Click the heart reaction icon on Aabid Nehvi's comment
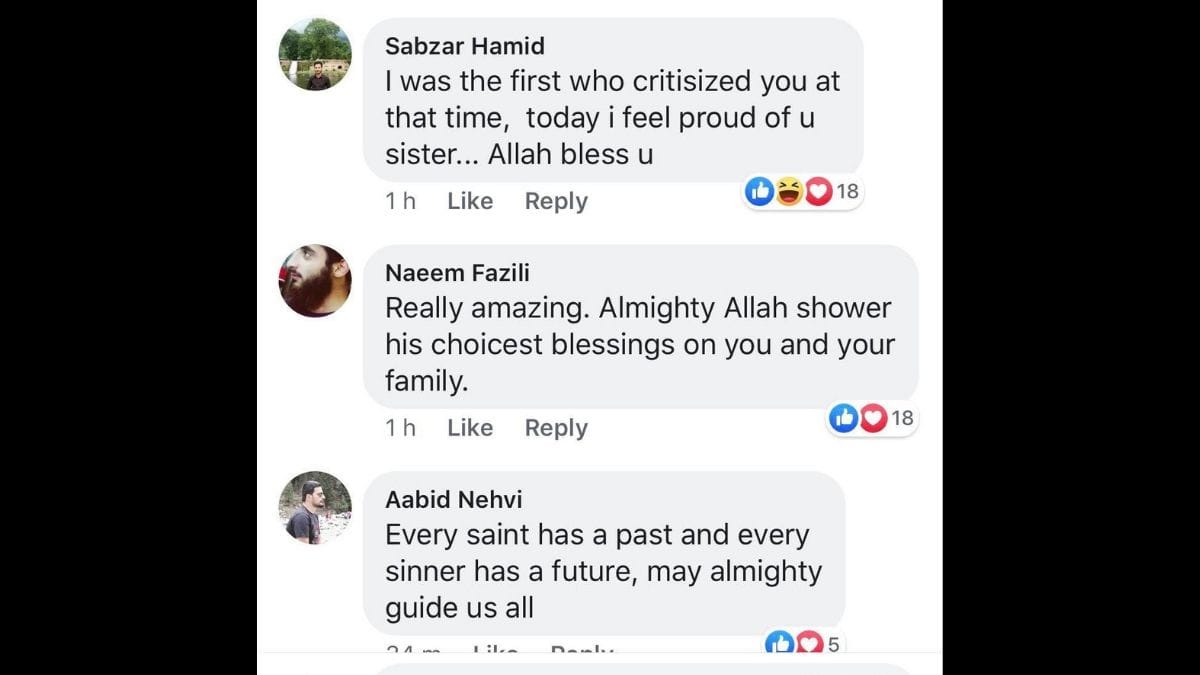The image size is (1200, 675). pos(807,644)
